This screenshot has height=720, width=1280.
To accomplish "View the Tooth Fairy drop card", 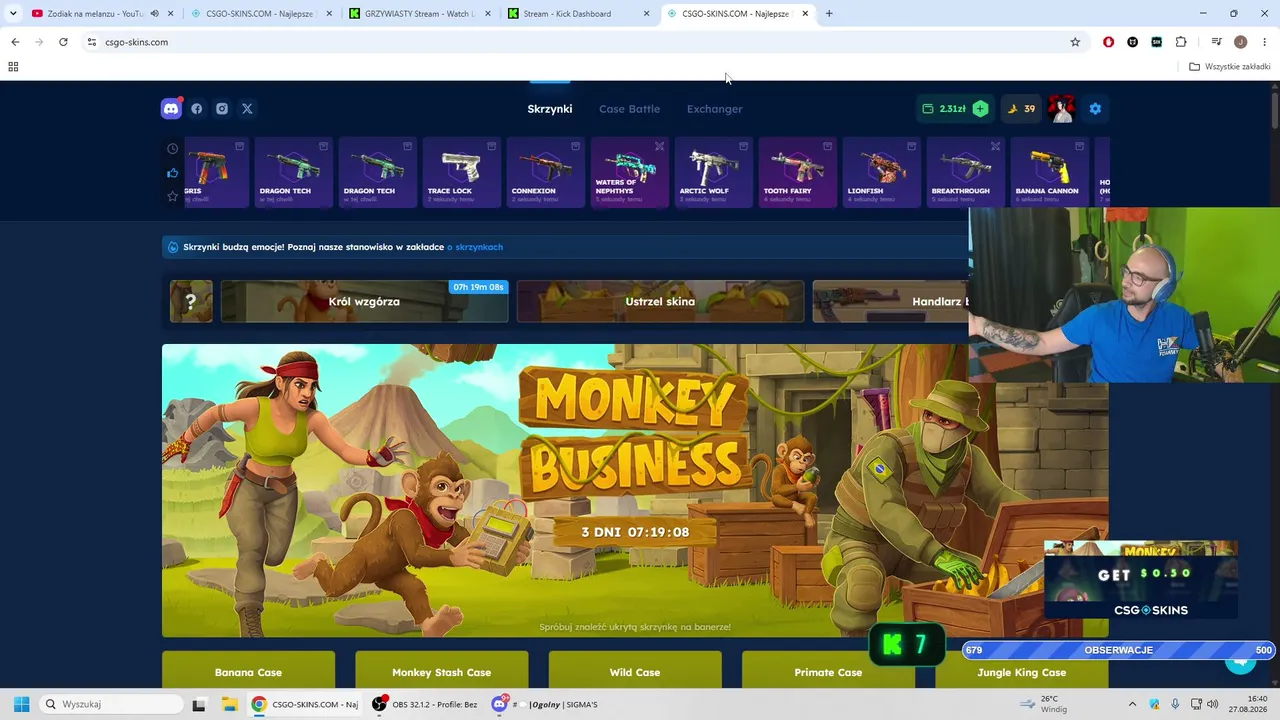I will point(798,172).
